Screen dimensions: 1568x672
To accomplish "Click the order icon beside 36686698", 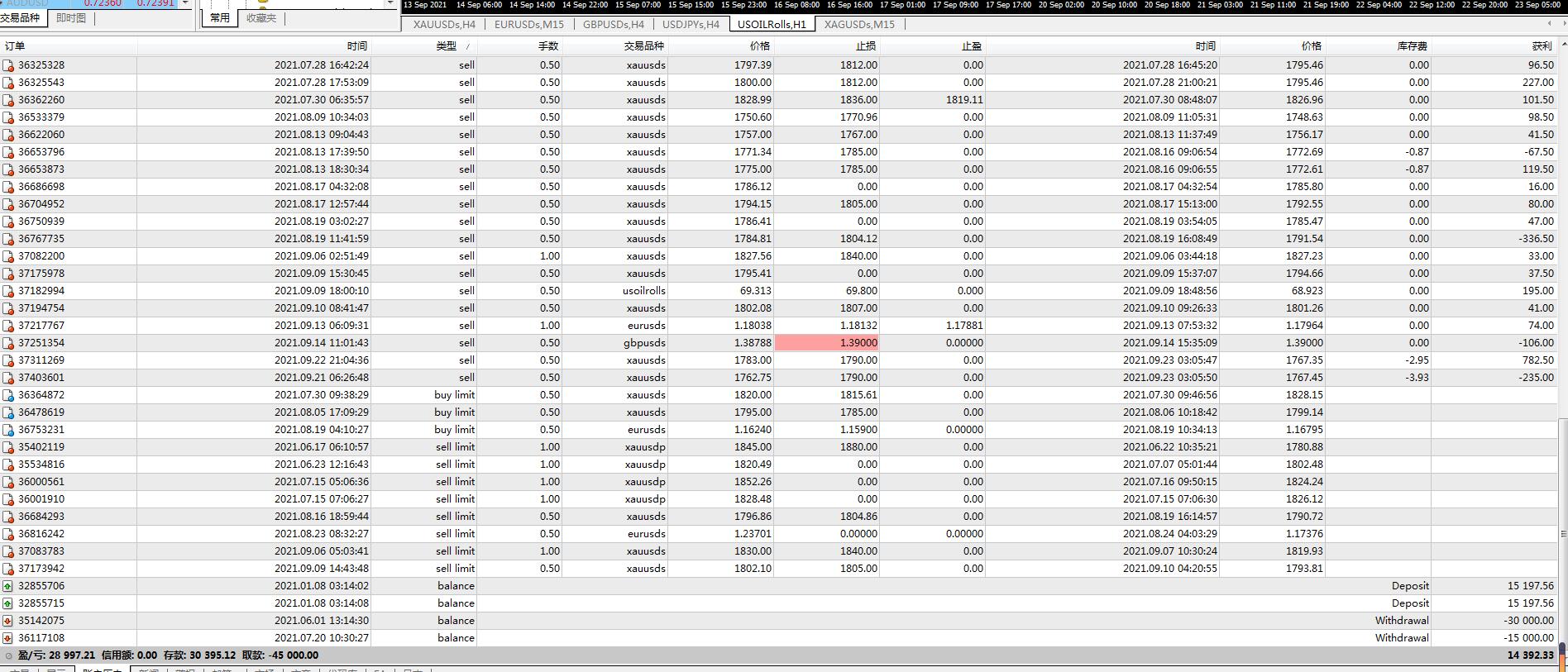I will [x=8, y=187].
